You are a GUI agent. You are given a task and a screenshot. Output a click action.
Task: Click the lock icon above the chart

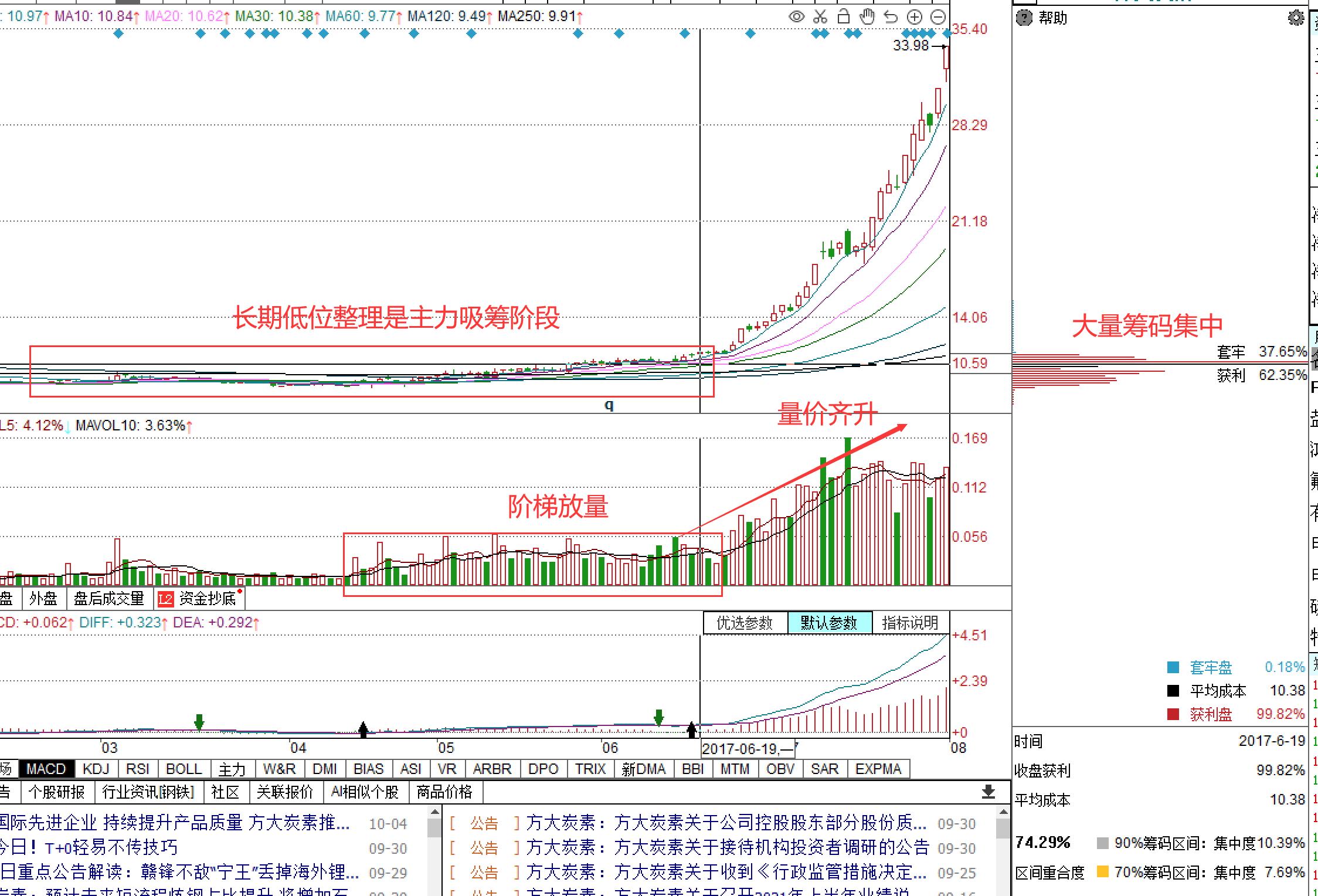tap(843, 17)
